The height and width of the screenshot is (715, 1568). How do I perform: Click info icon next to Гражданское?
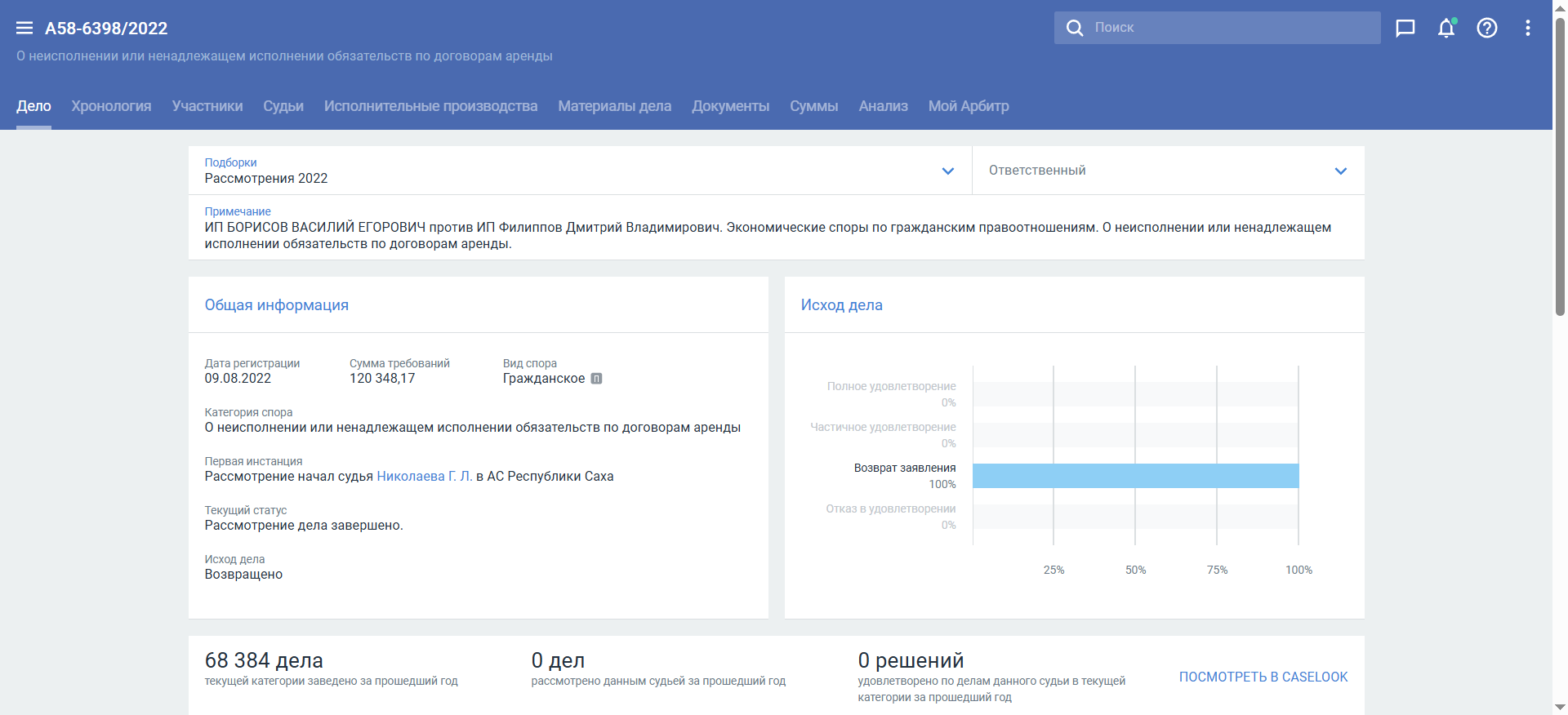point(596,379)
